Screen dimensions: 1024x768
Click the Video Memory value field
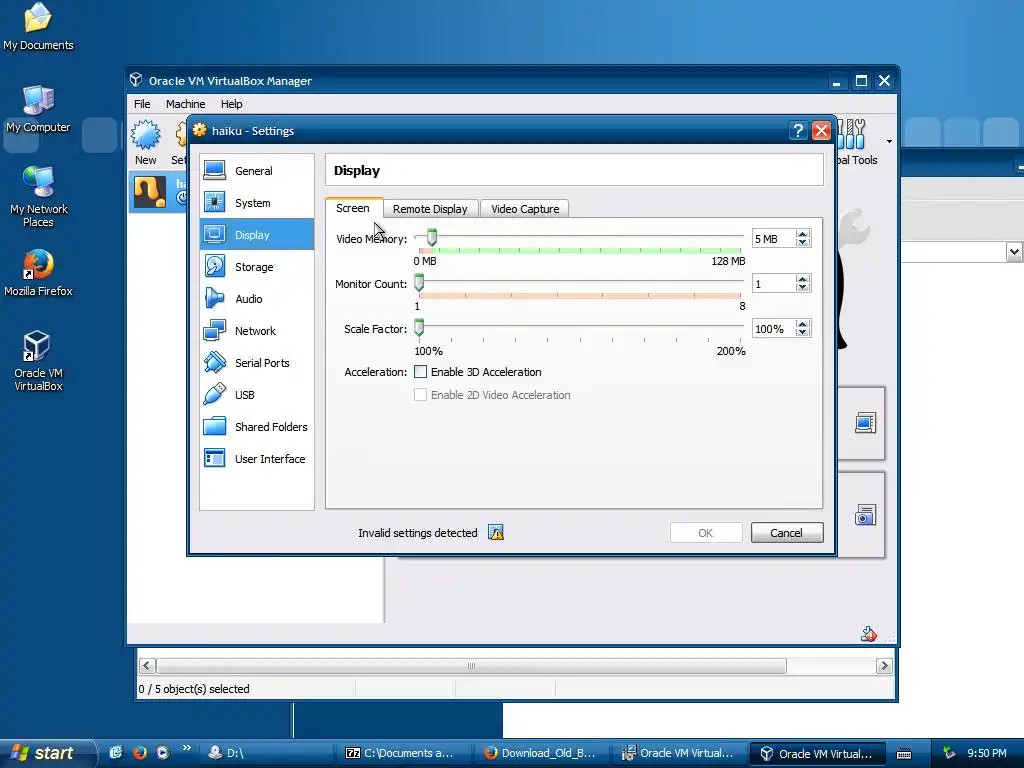coord(774,238)
